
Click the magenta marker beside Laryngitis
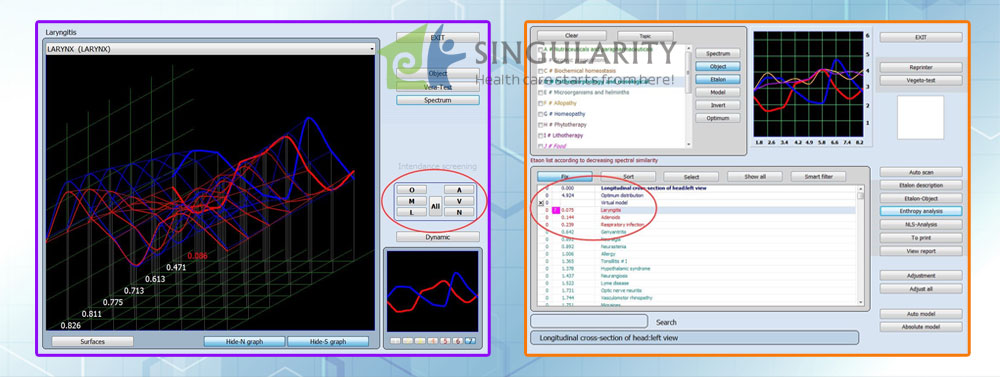555,210
